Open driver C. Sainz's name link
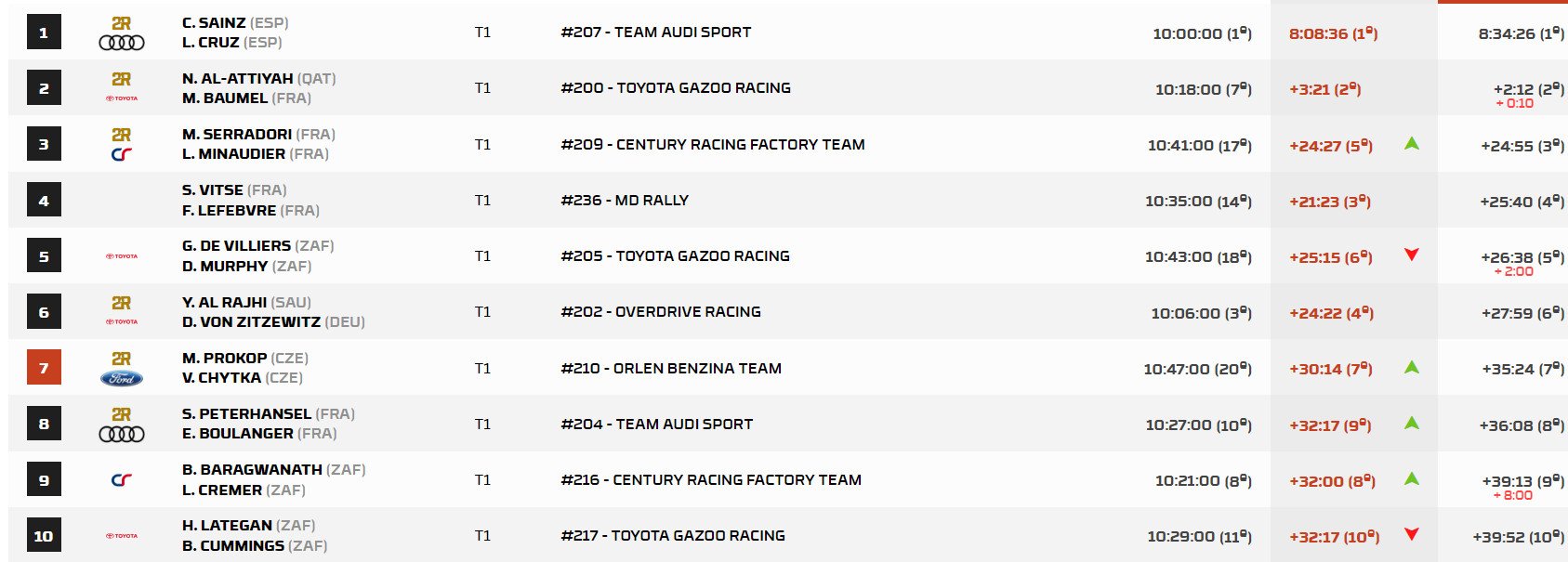Screen dimensions: 1568x562 point(214,23)
